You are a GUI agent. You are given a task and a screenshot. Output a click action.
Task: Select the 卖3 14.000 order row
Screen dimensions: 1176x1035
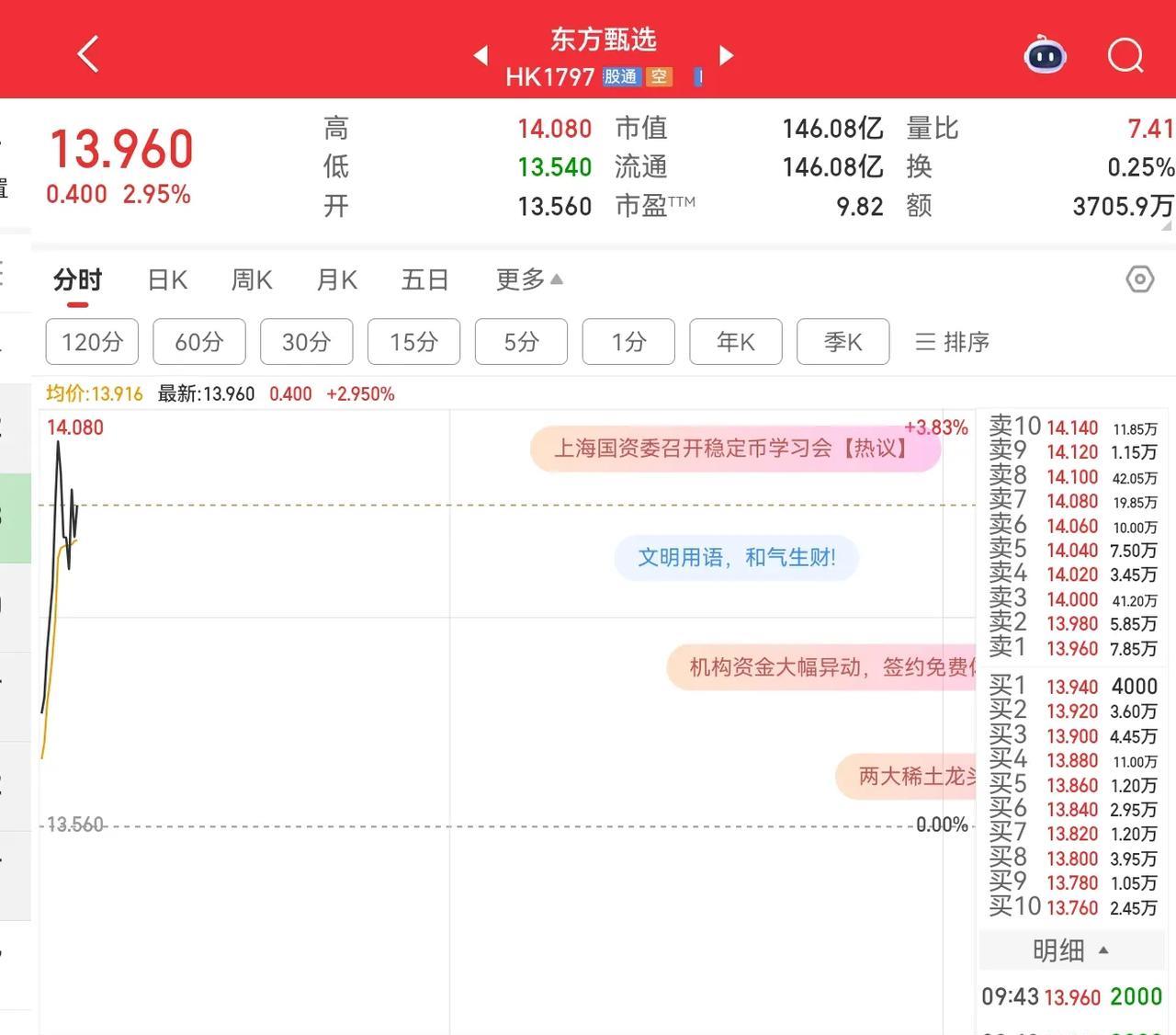tap(1073, 599)
